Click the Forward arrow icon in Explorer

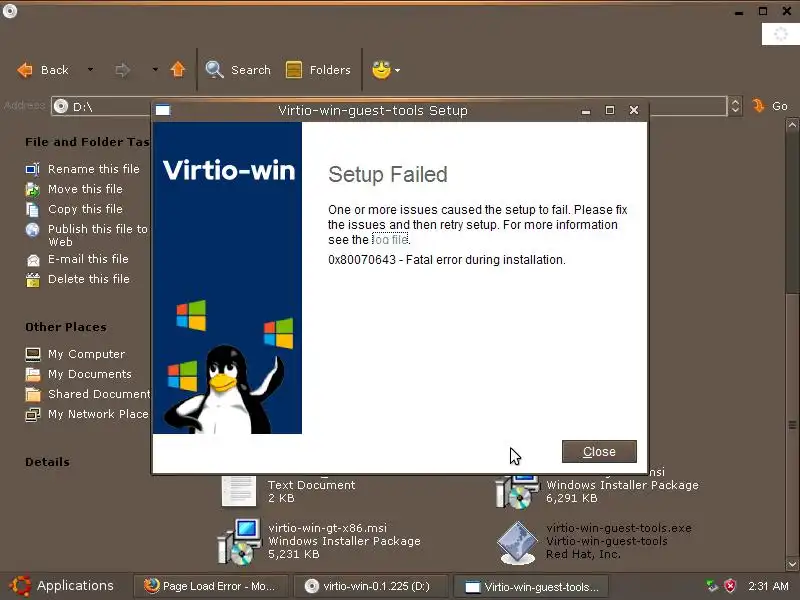point(122,70)
